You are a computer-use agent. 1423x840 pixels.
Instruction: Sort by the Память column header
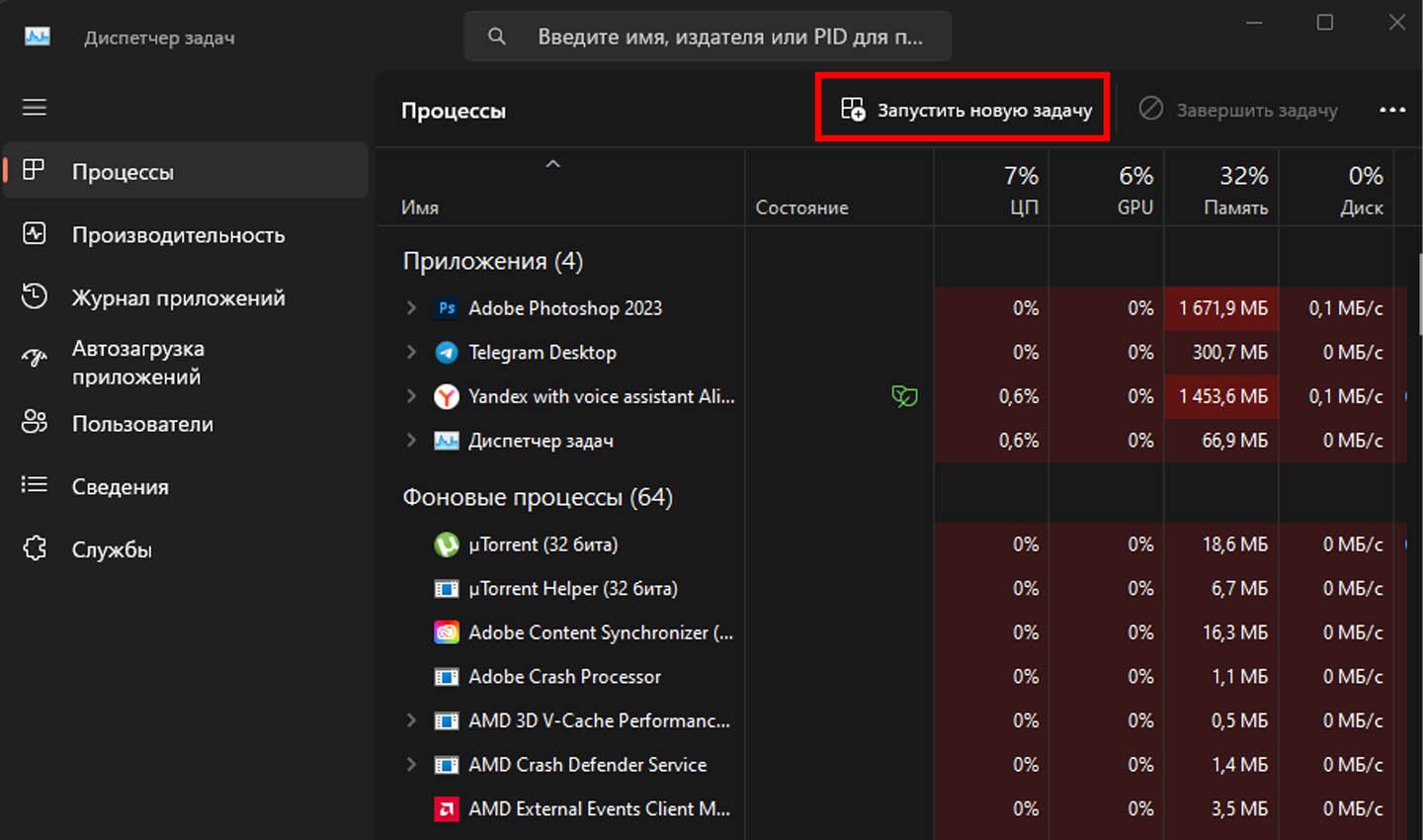pyautogui.click(x=1221, y=189)
